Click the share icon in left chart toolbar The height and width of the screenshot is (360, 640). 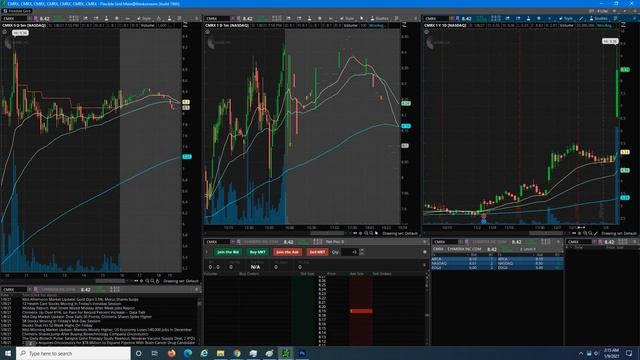pyautogui.click(x=85, y=18)
